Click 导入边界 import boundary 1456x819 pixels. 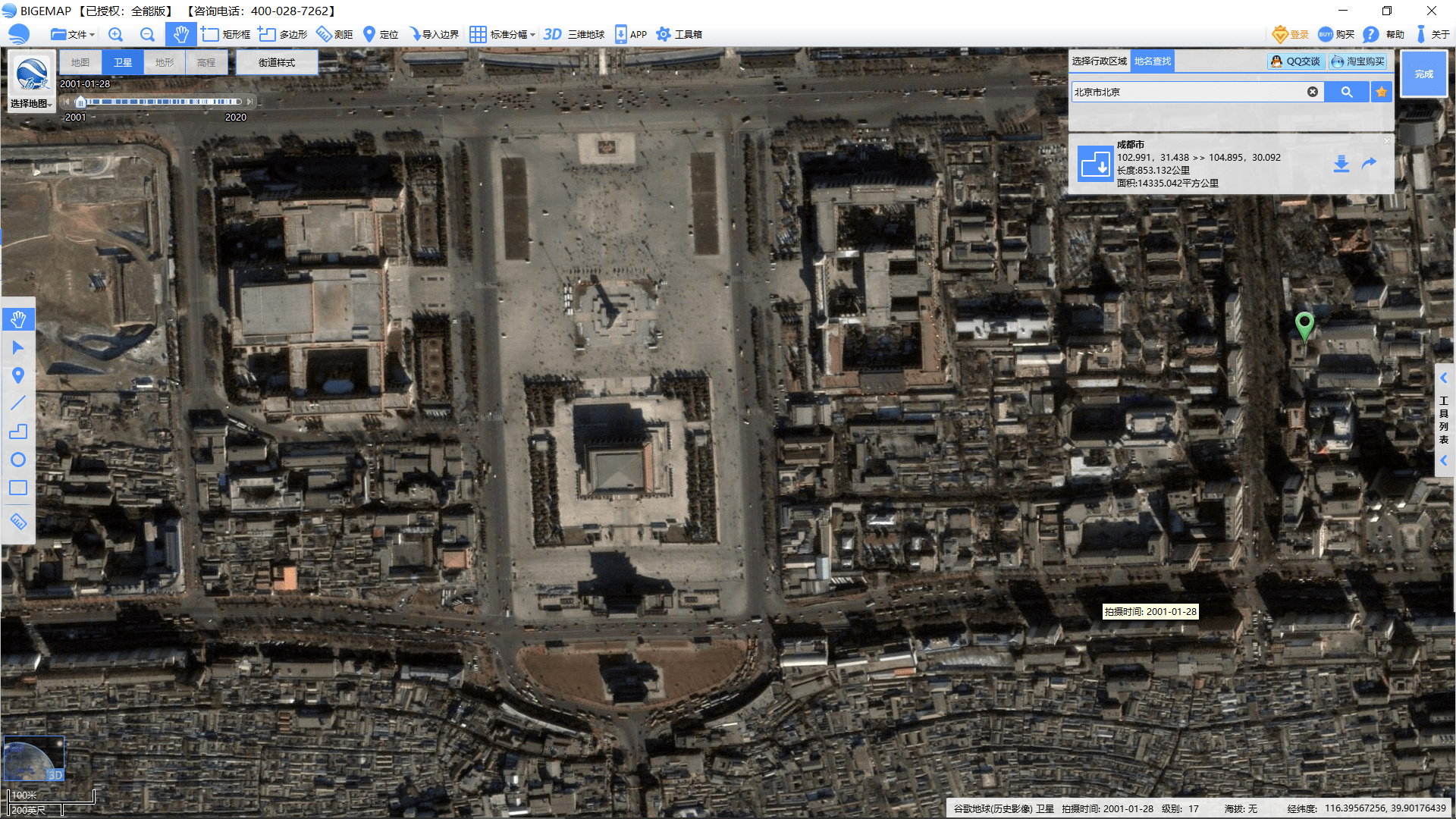[434, 34]
